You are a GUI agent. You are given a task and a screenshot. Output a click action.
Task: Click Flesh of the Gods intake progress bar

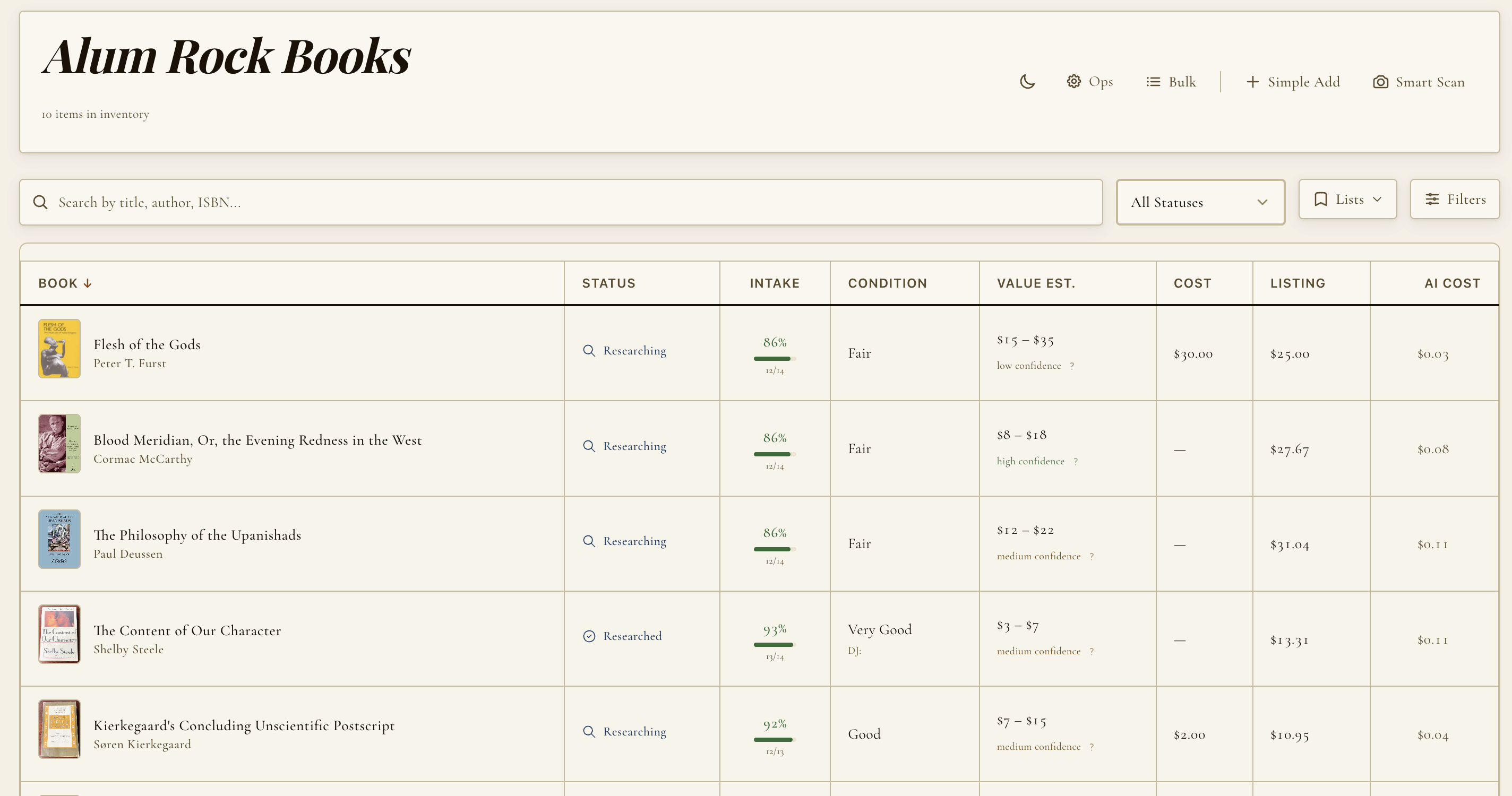pyautogui.click(x=774, y=358)
